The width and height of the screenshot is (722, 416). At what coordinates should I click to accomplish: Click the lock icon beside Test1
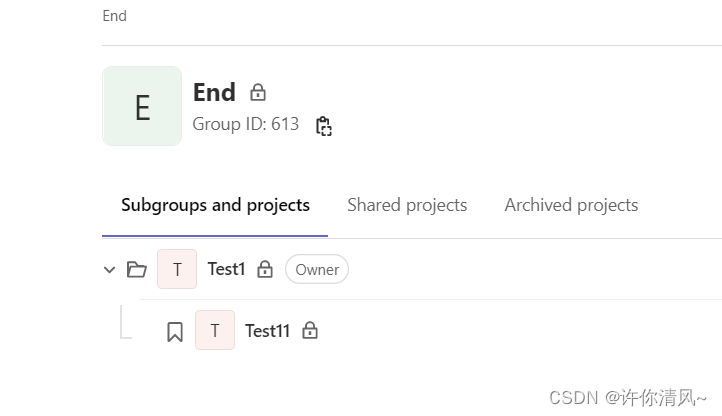click(x=265, y=270)
